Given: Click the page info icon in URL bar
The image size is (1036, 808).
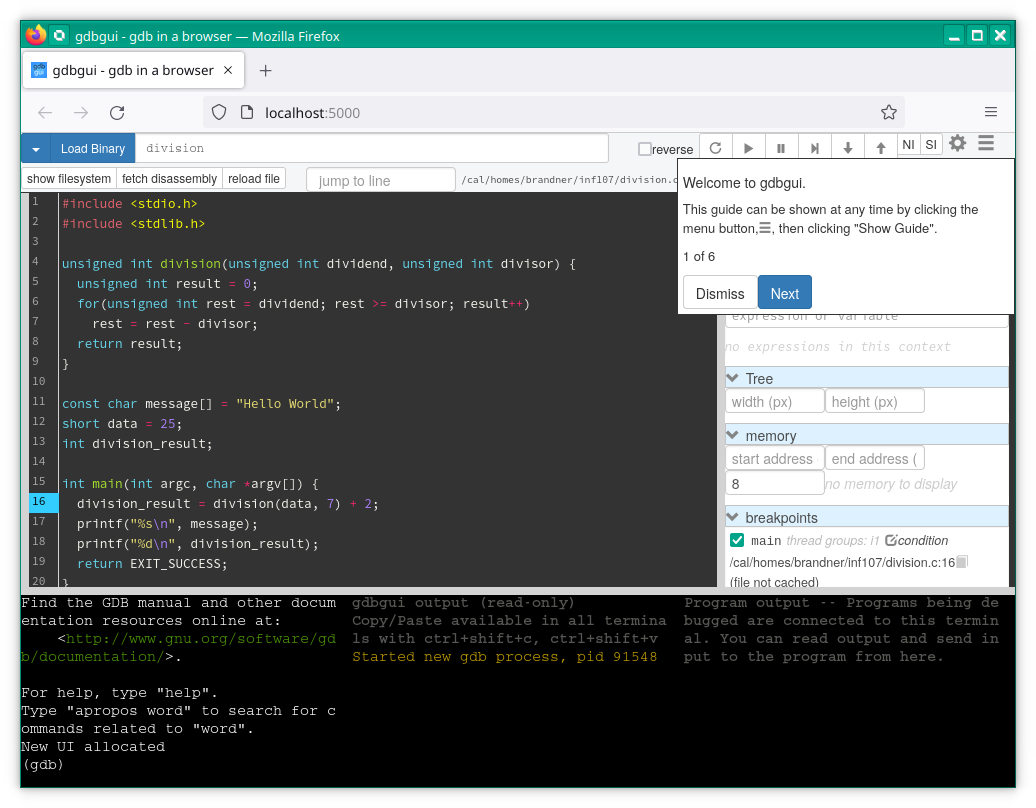Looking at the screenshot, I should (x=246, y=112).
